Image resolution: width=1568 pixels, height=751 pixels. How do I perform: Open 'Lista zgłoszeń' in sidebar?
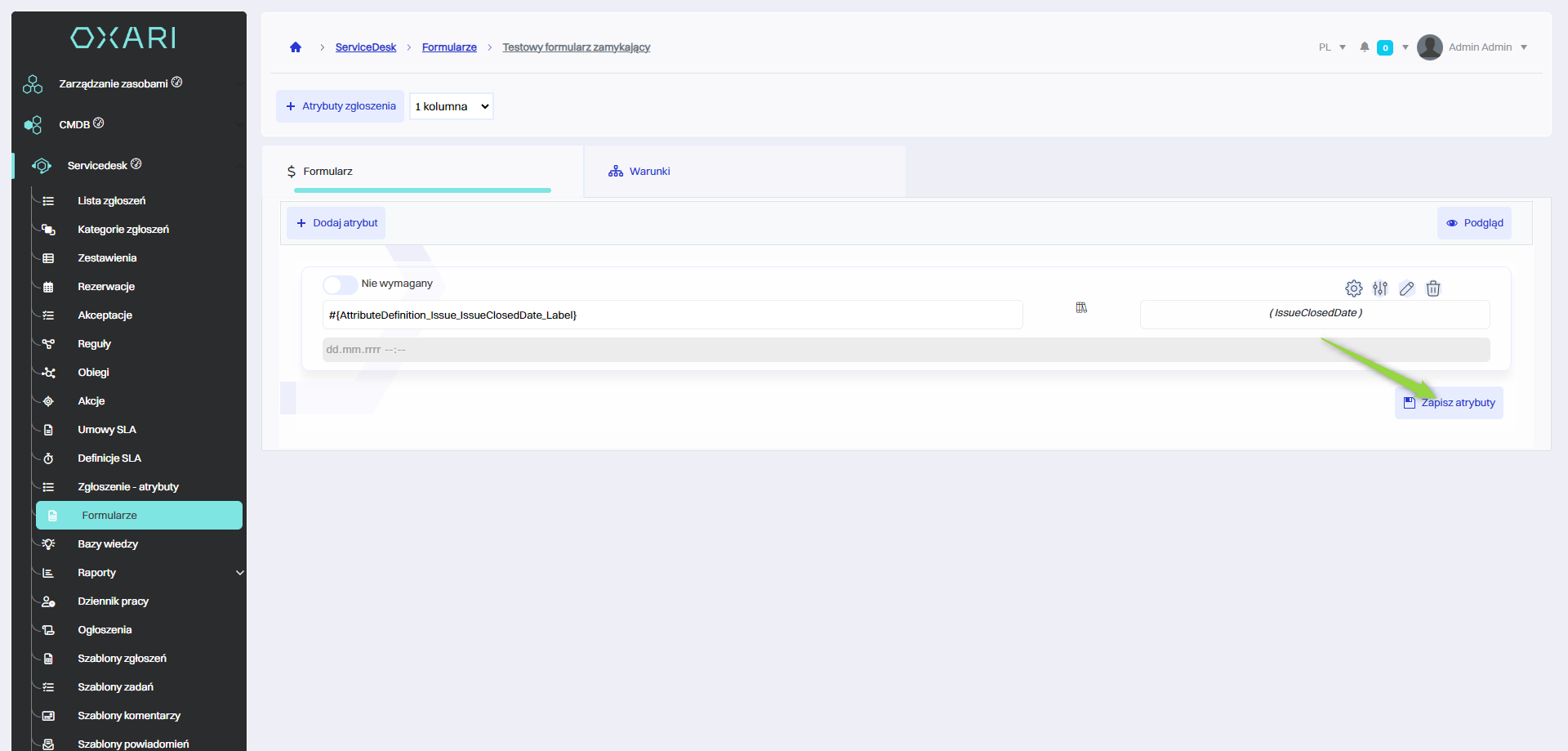pos(111,201)
